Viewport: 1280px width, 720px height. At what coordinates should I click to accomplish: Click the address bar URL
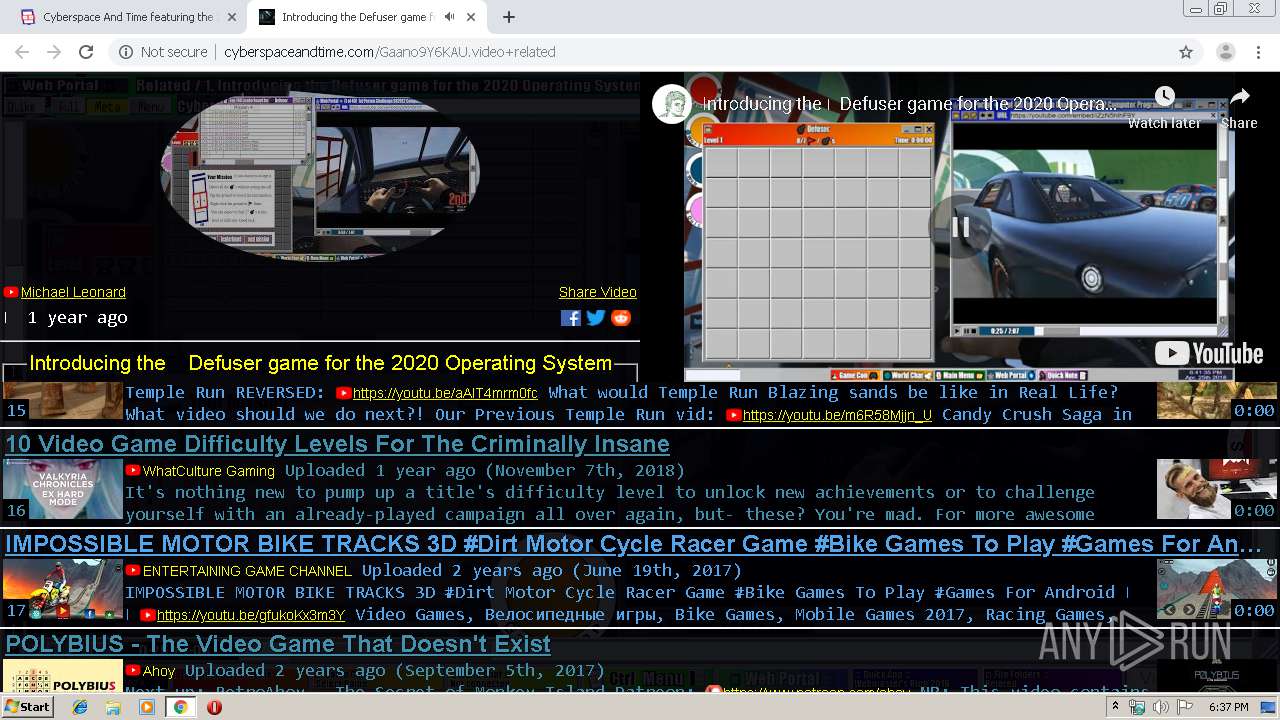click(390, 52)
